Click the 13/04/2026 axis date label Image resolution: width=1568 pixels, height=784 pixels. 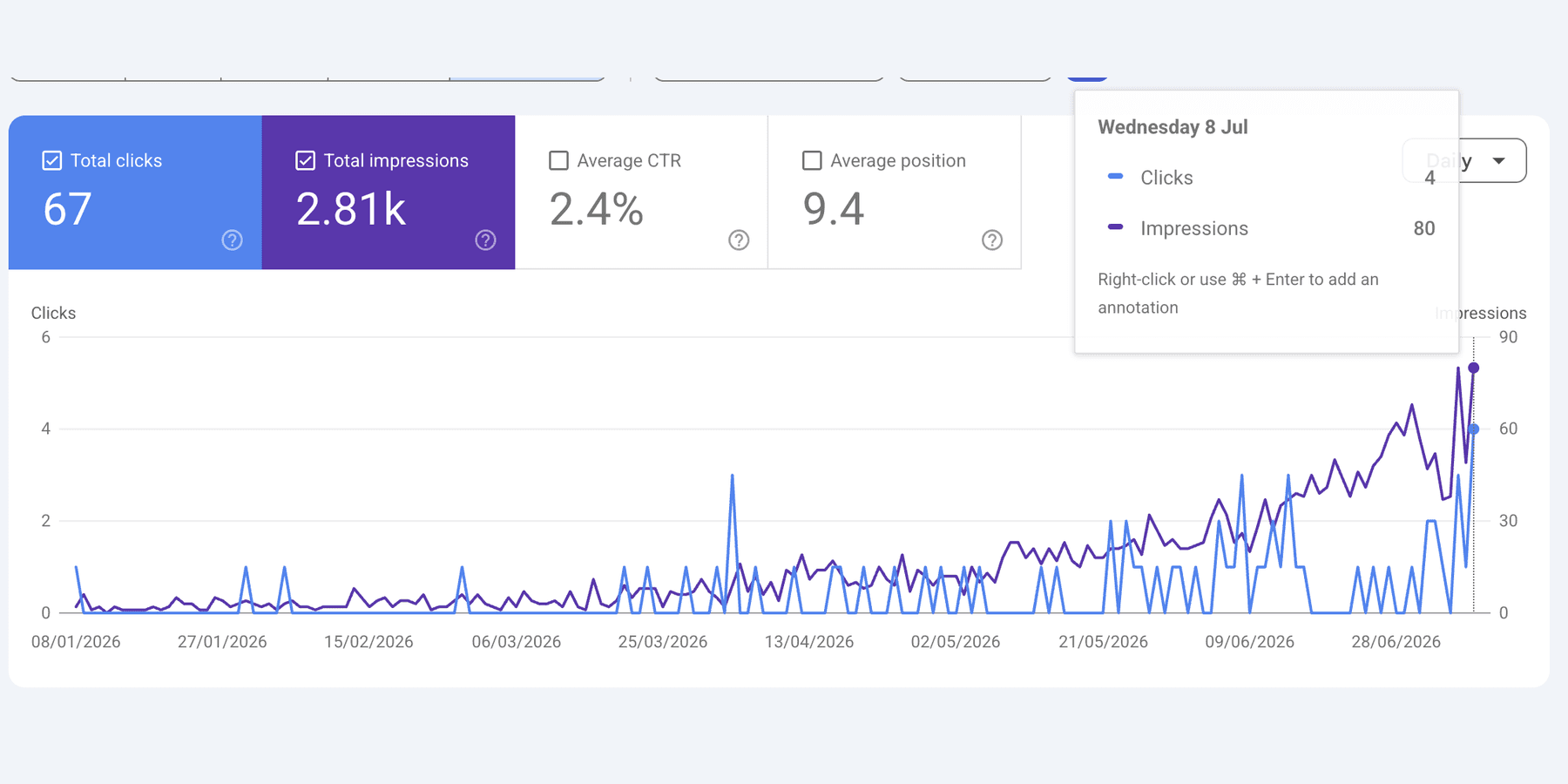(809, 642)
